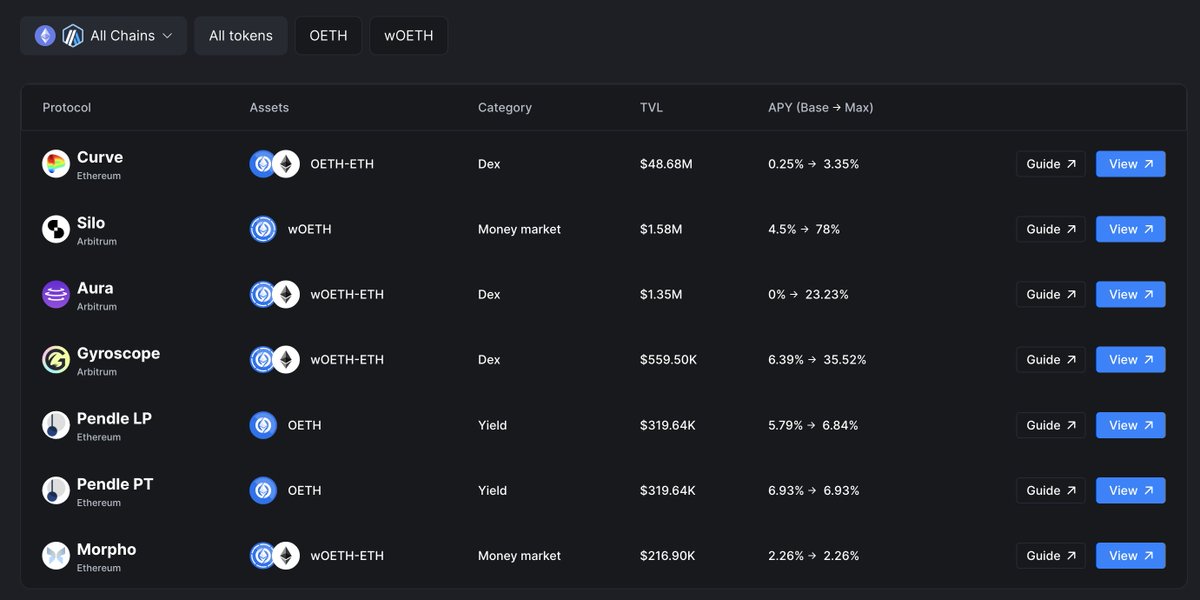The image size is (1200, 600).
Task: Click the wOETH-ETH pair icon in Morpho row
Action: [x=274, y=555]
